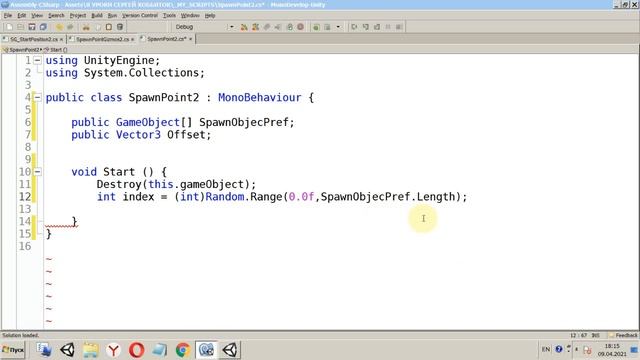Open the View menu

[37, 16]
